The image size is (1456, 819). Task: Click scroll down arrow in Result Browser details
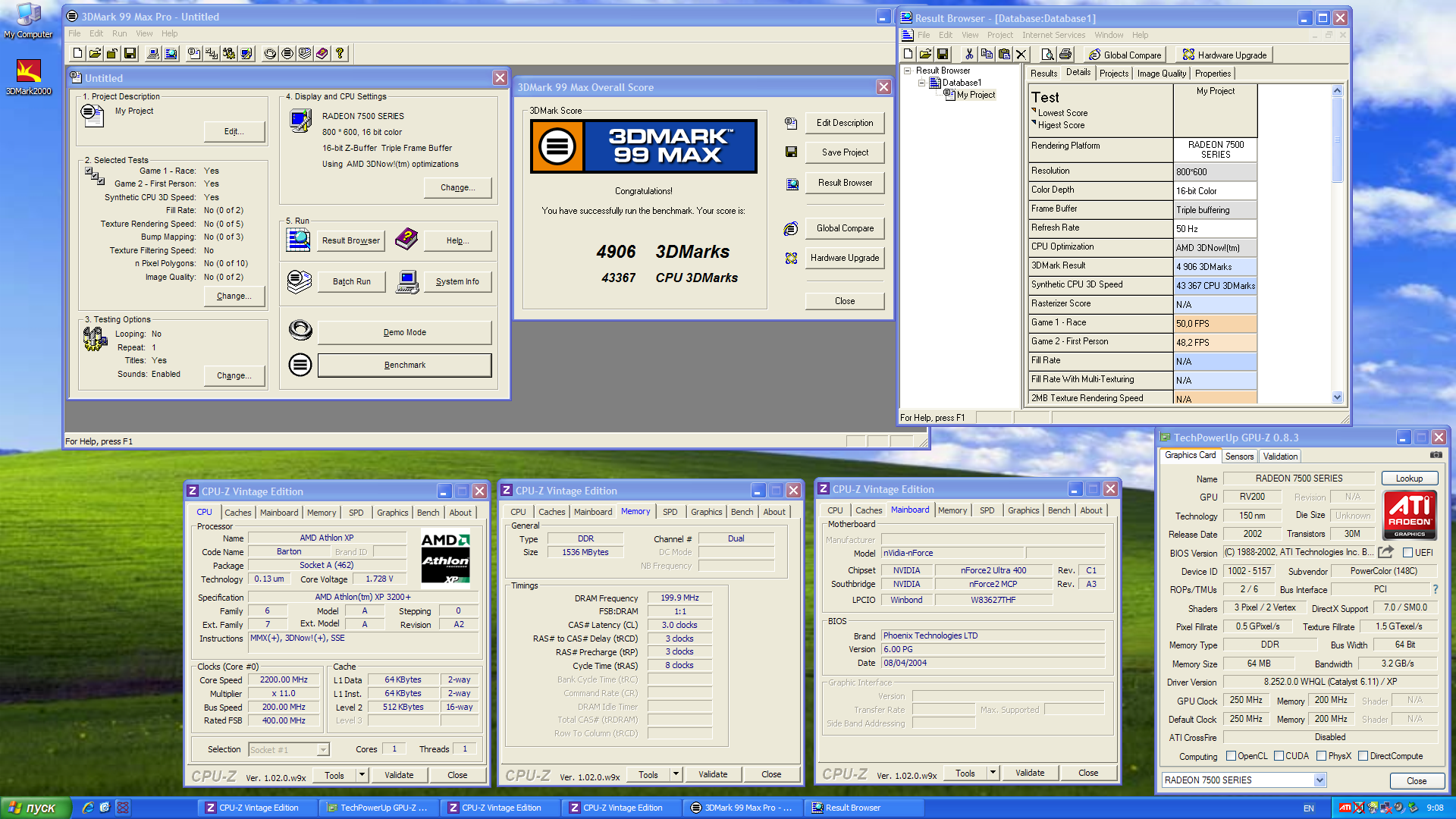[1337, 397]
